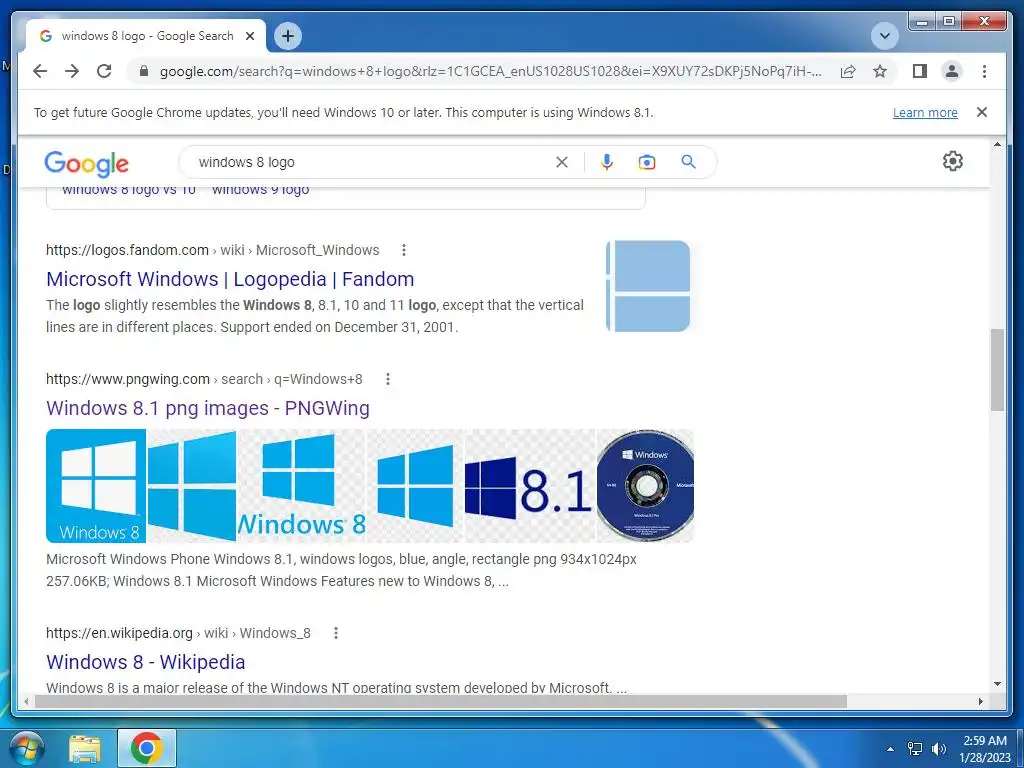Click the horizontal scrollbar left arrow
Image resolution: width=1024 pixels, height=768 pixels.
(x=26, y=701)
